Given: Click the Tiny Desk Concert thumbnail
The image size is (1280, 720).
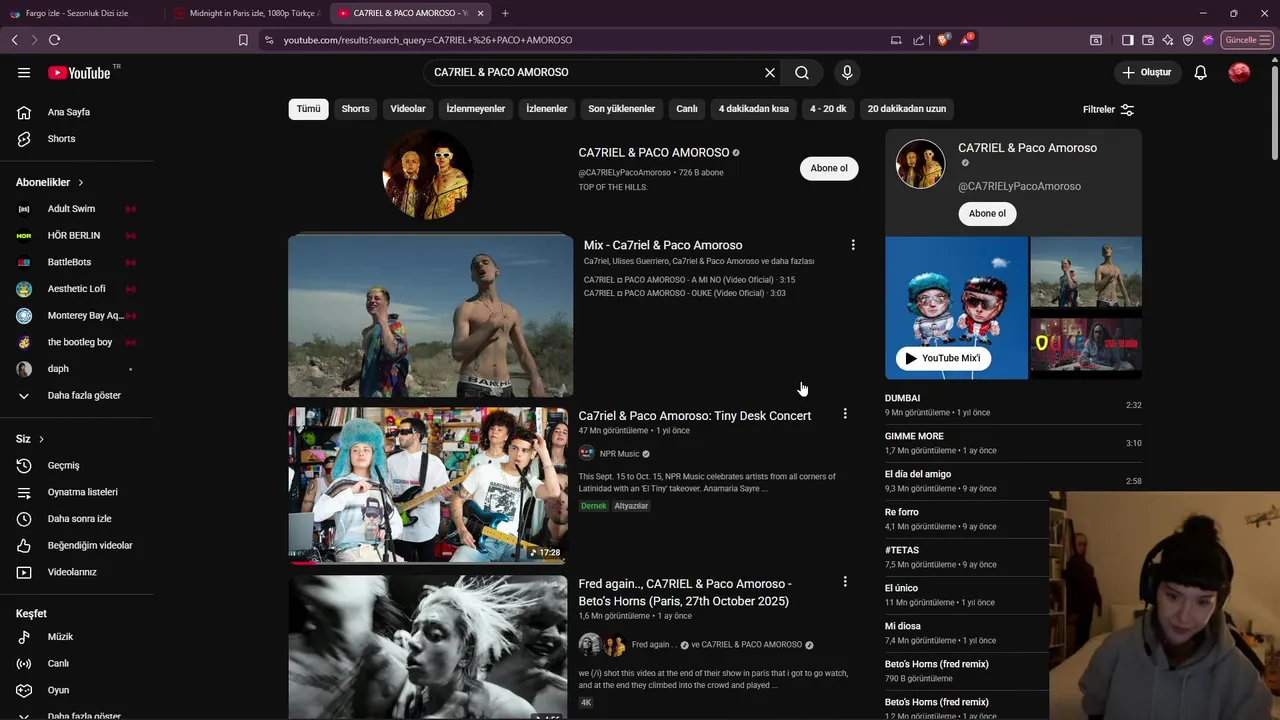Looking at the screenshot, I should pos(428,485).
